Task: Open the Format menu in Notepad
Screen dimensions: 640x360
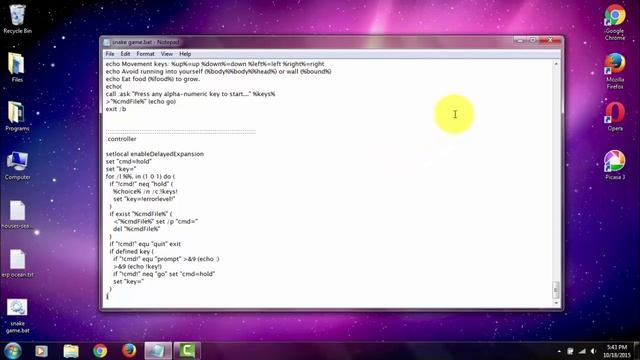Action: (x=145, y=54)
